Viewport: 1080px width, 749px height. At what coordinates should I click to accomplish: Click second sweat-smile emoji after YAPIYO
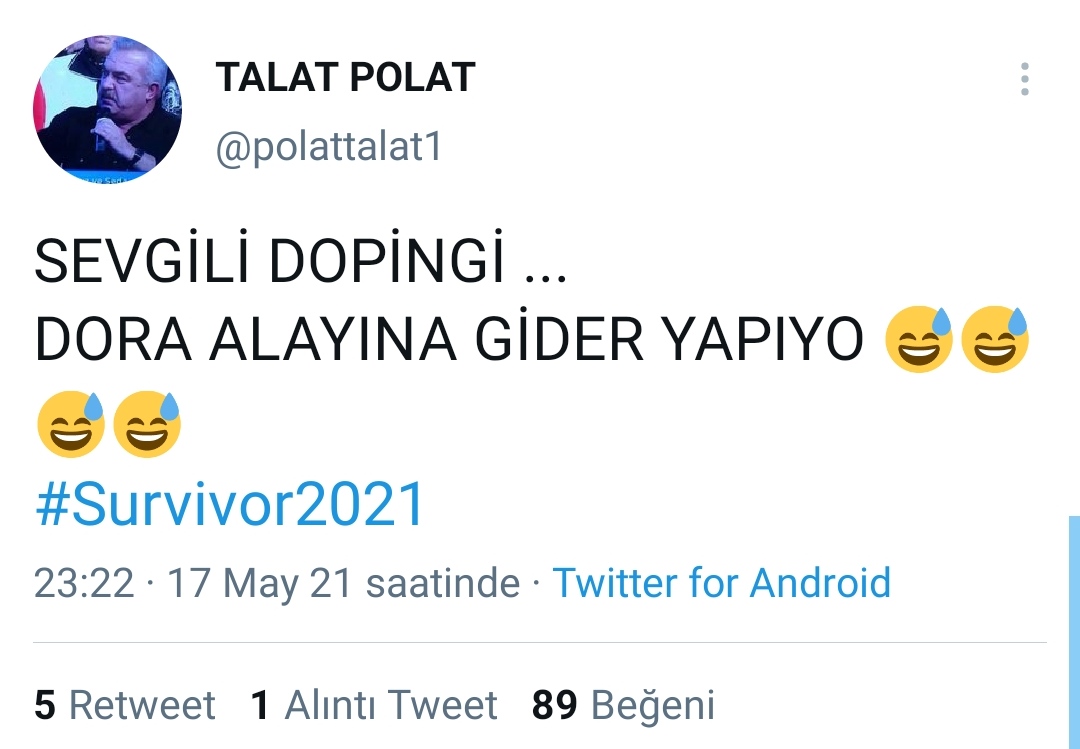(995, 339)
